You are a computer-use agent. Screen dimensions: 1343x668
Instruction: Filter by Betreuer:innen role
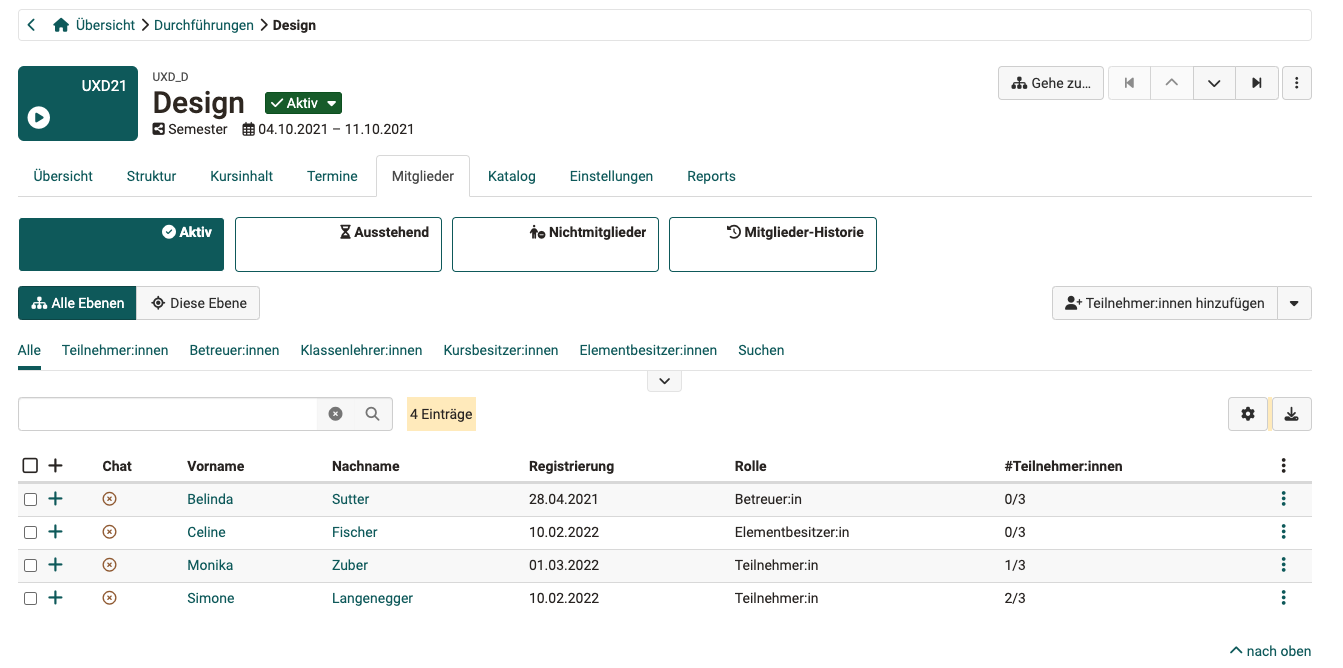pos(234,350)
